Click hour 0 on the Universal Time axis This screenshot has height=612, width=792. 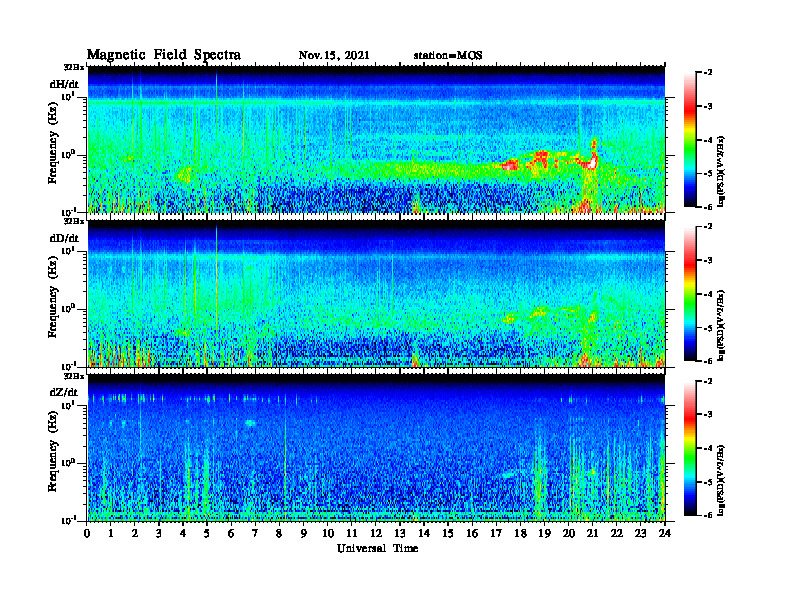click(87, 534)
